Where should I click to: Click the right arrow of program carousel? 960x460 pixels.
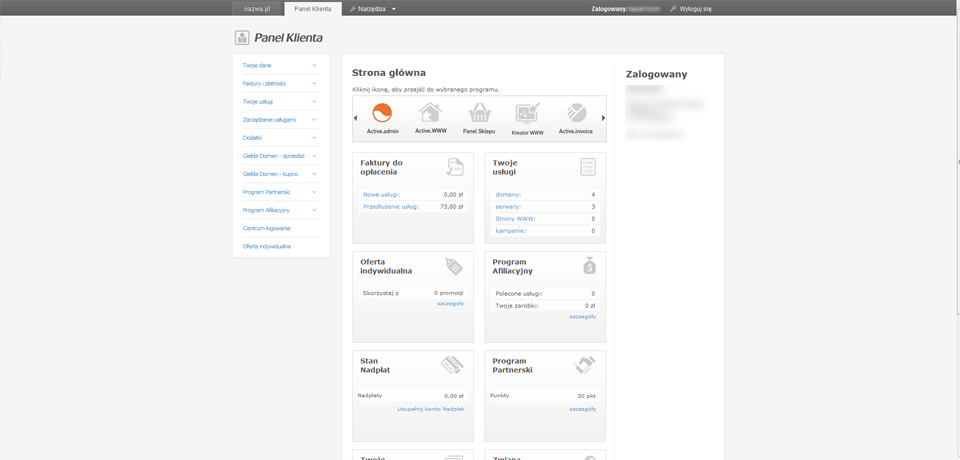[x=603, y=118]
